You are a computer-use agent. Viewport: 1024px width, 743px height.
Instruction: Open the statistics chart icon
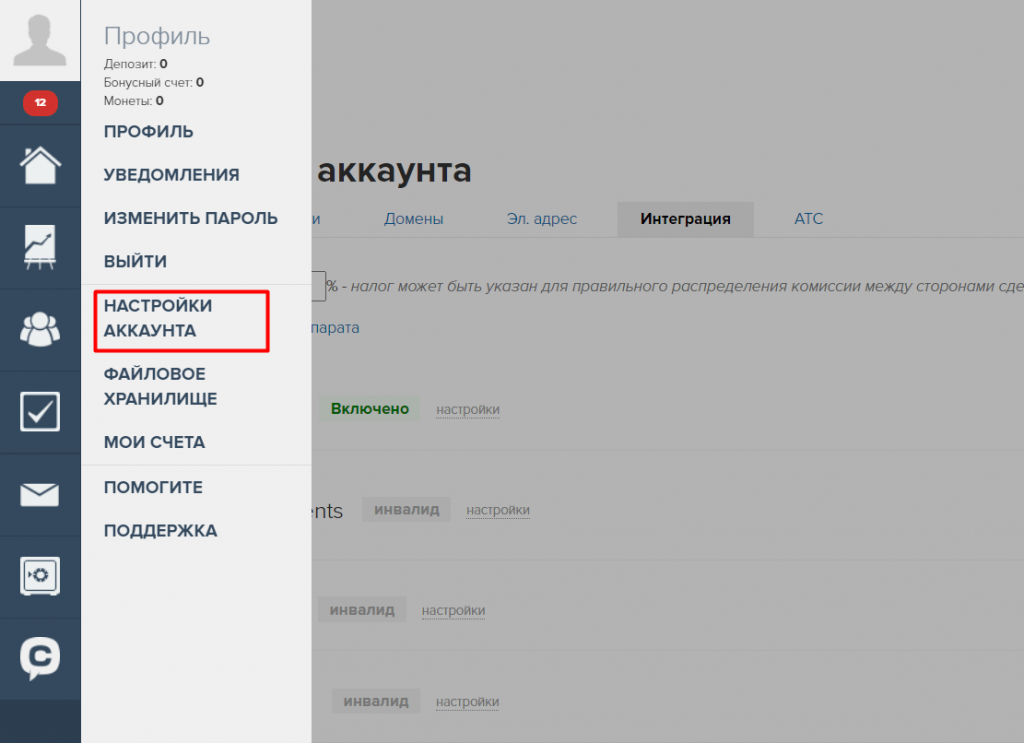[x=40, y=247]
